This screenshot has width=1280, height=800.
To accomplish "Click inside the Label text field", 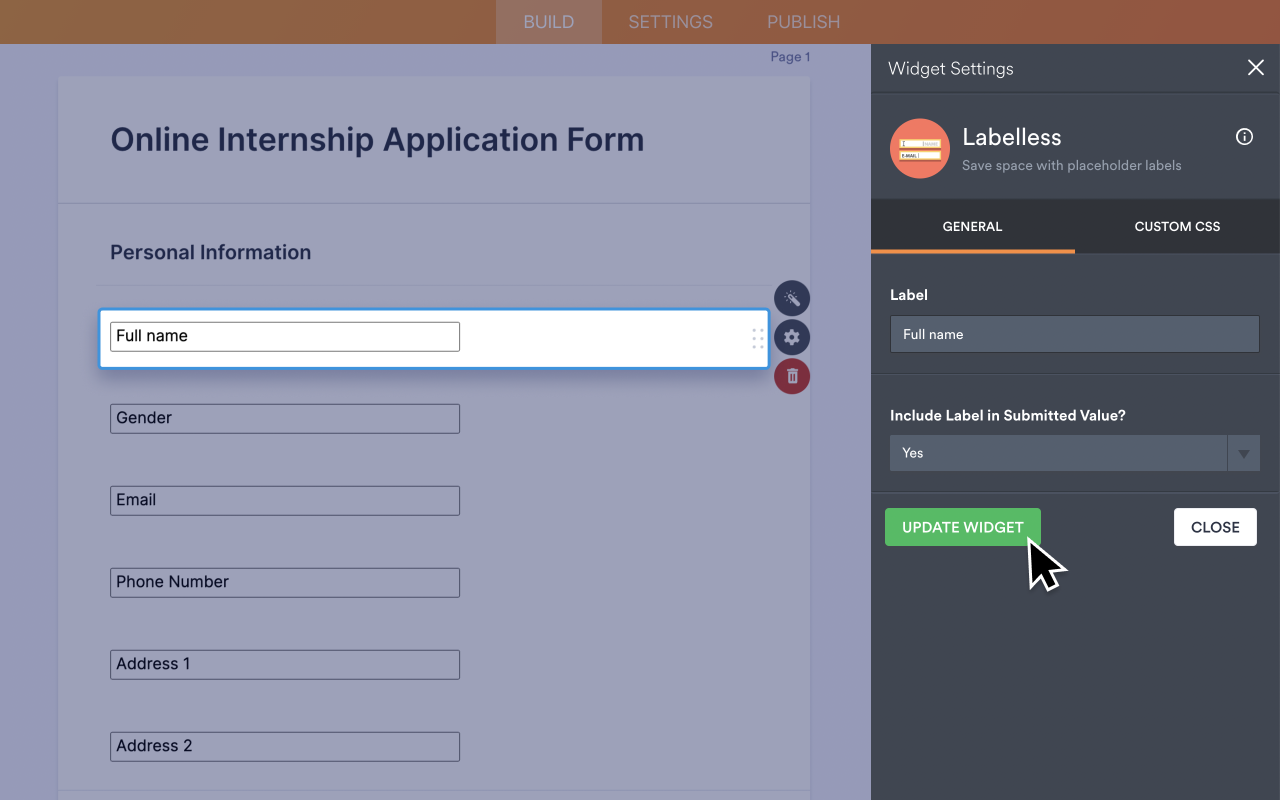I will (1074, 334).
